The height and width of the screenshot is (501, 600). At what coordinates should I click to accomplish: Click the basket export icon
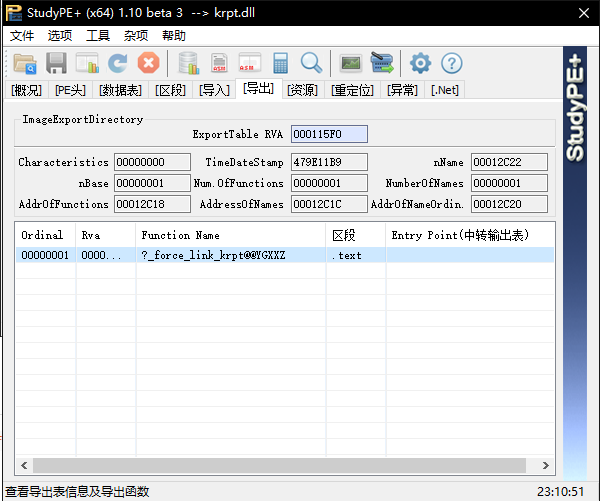click(x=382, y=63)
